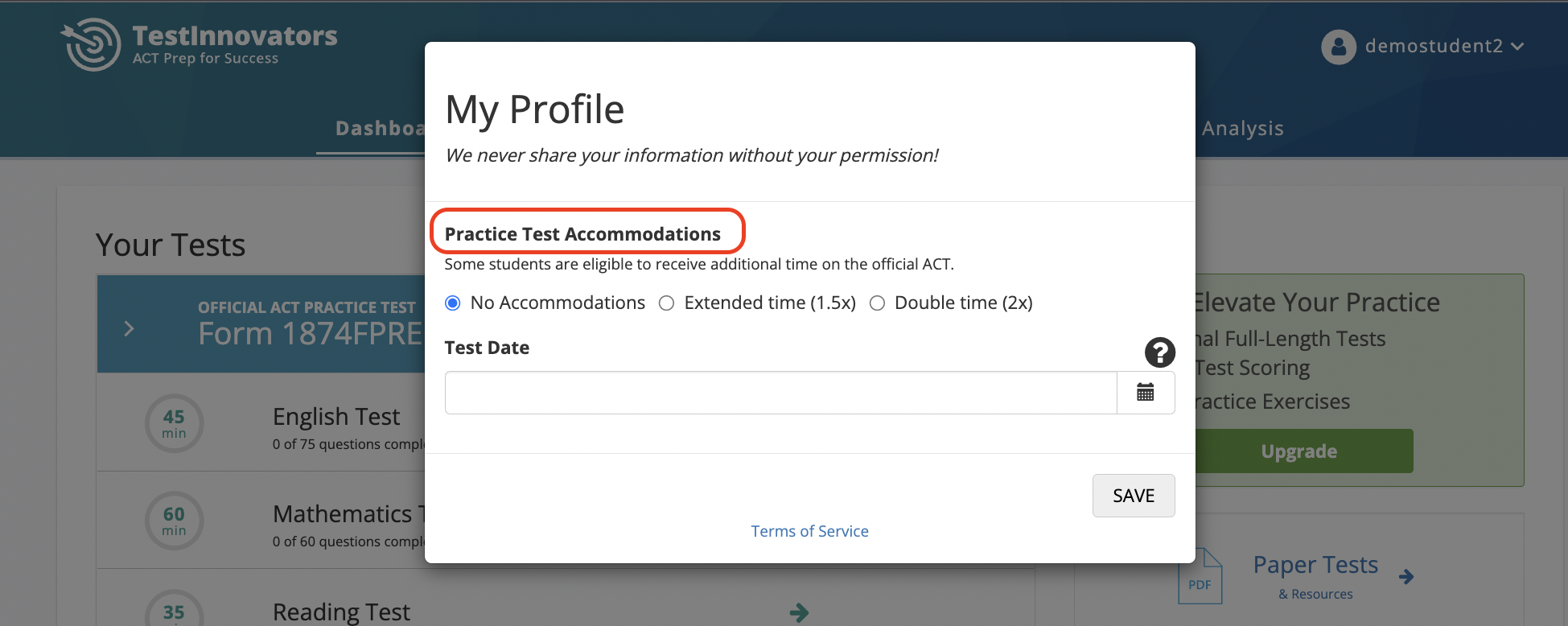The height and width of the screenshot is (626, 1568).
Task: Switch to the Dashboard tab
Action: [x=379, y=129]
